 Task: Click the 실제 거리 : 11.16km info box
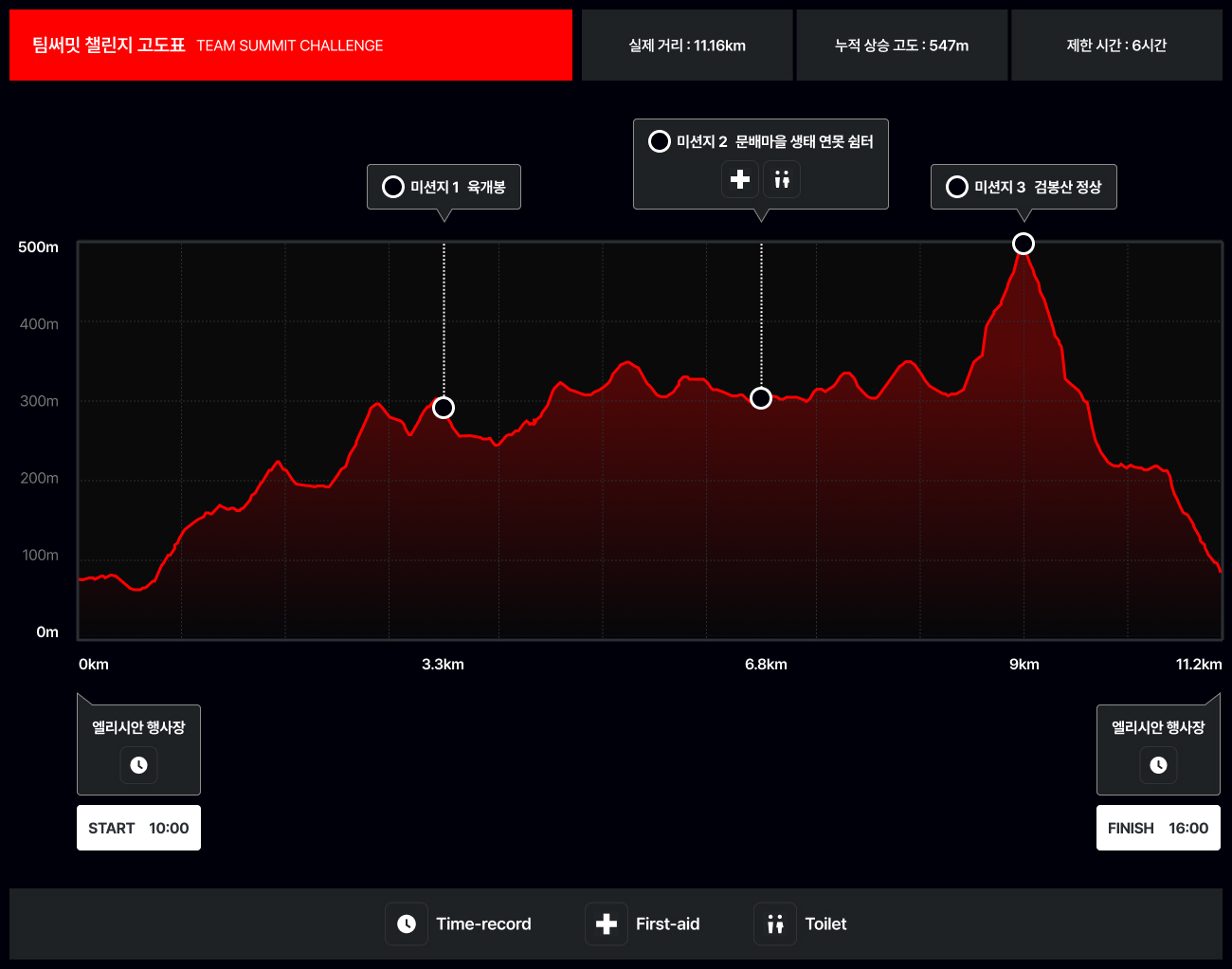[x=687, y=46]
